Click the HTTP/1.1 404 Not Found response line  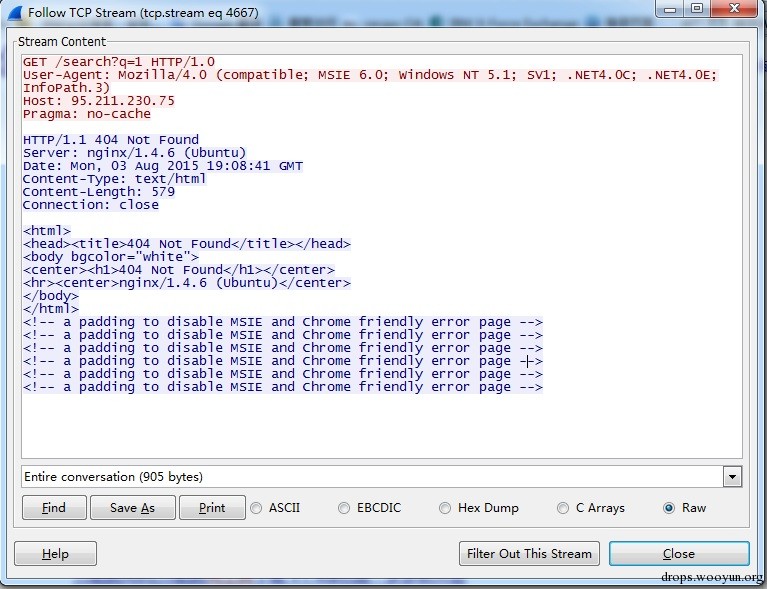pyautogui.click(x=110, y=140)
